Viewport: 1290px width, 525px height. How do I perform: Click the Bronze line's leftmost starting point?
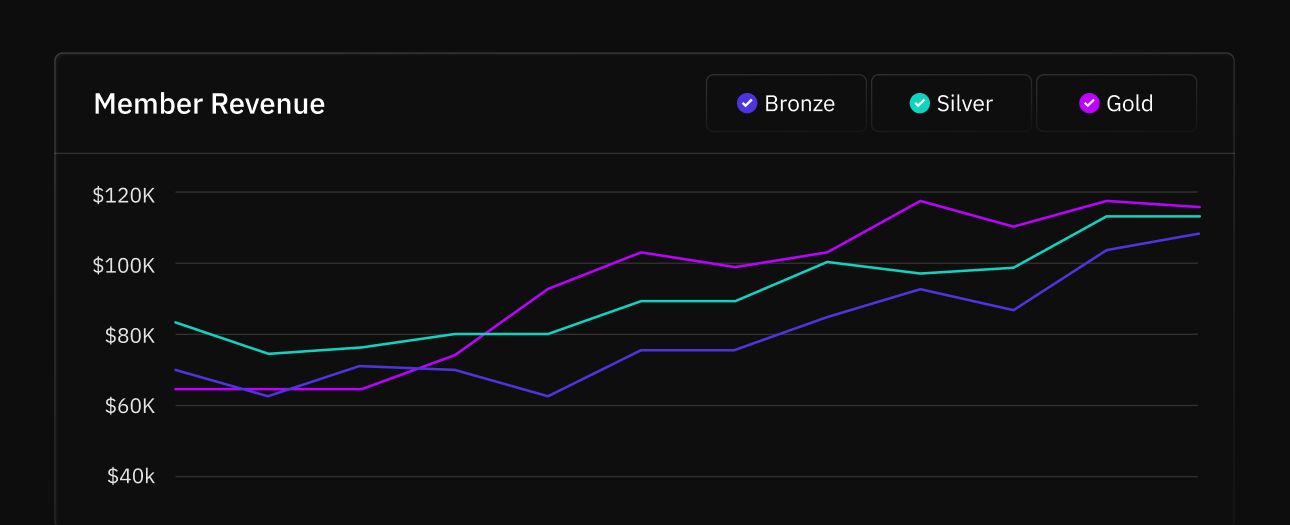[176, 370]
